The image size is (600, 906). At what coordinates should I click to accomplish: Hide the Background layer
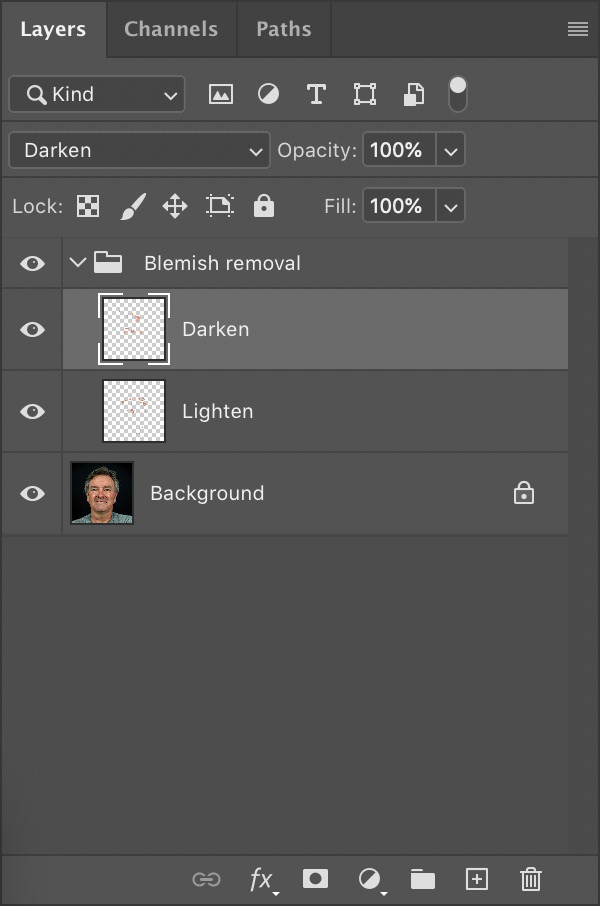(x=33, y=493)
